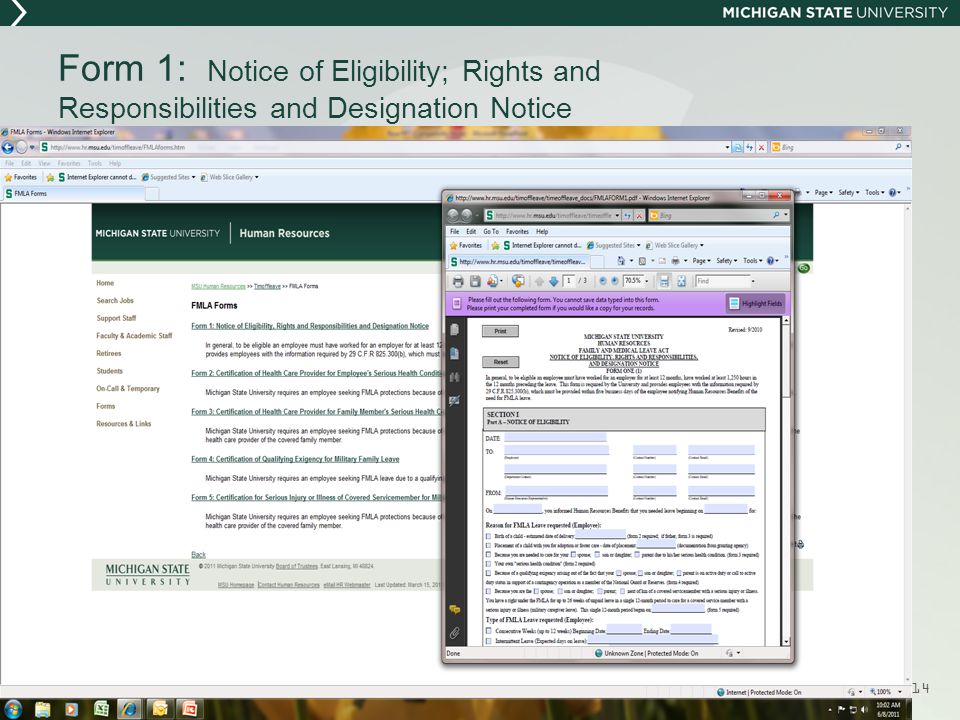Open the Excel icon on the taskbar
The height and width of the screenshot is (720, 960).
pos(101,709)
